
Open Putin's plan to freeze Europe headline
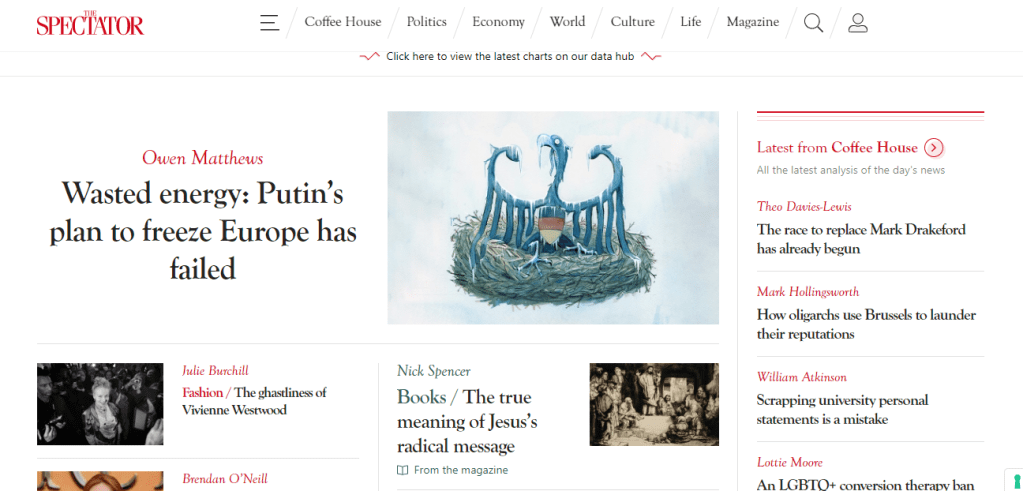(203, 230)
